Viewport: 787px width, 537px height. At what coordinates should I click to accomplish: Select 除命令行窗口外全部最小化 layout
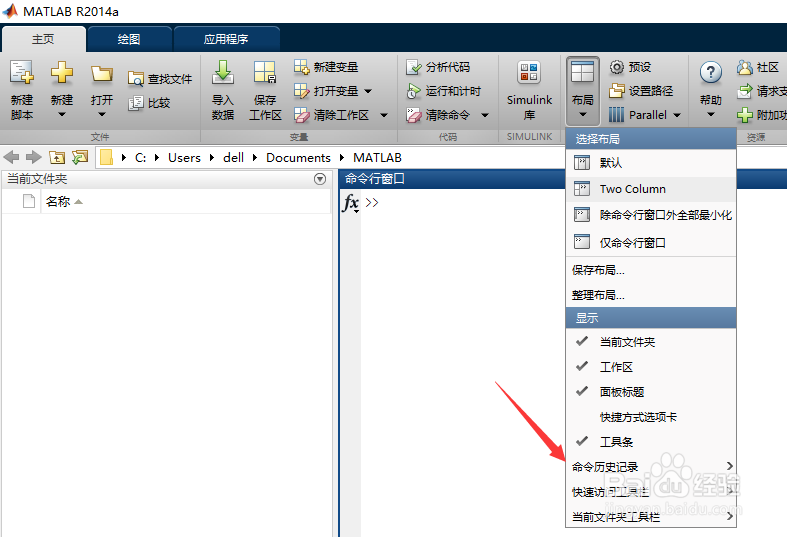pos(650,215)
